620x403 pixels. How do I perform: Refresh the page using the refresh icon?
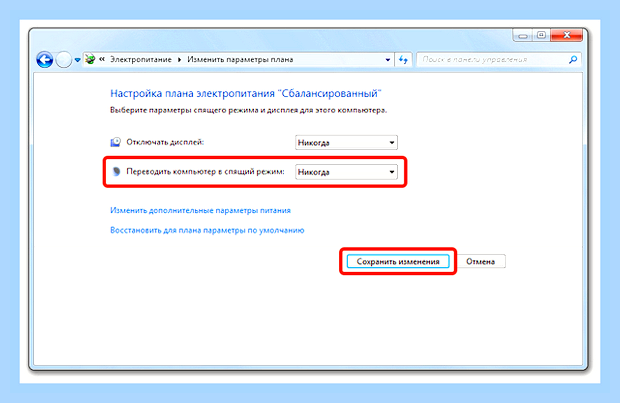click(x=403, y=60)
